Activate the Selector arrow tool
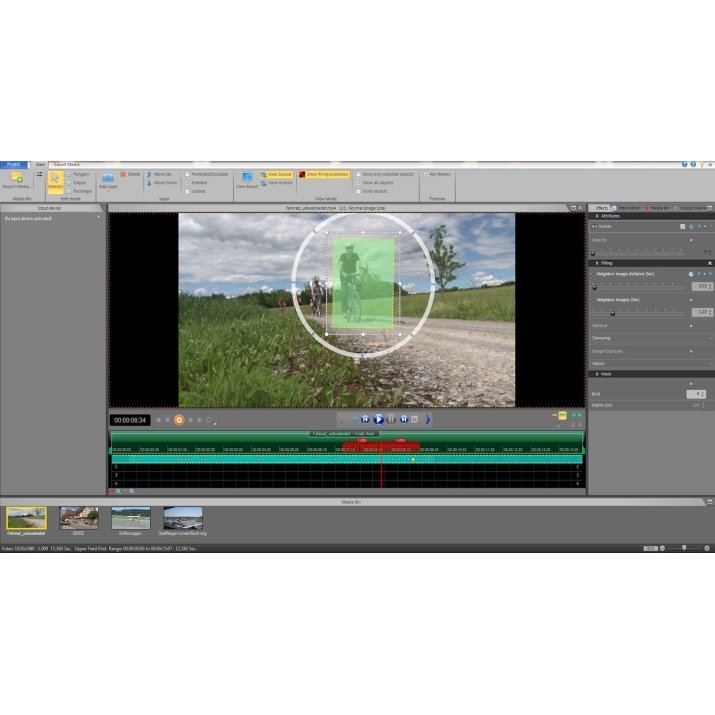This screenshot has width=715, height=715. [x=56, y=182]
